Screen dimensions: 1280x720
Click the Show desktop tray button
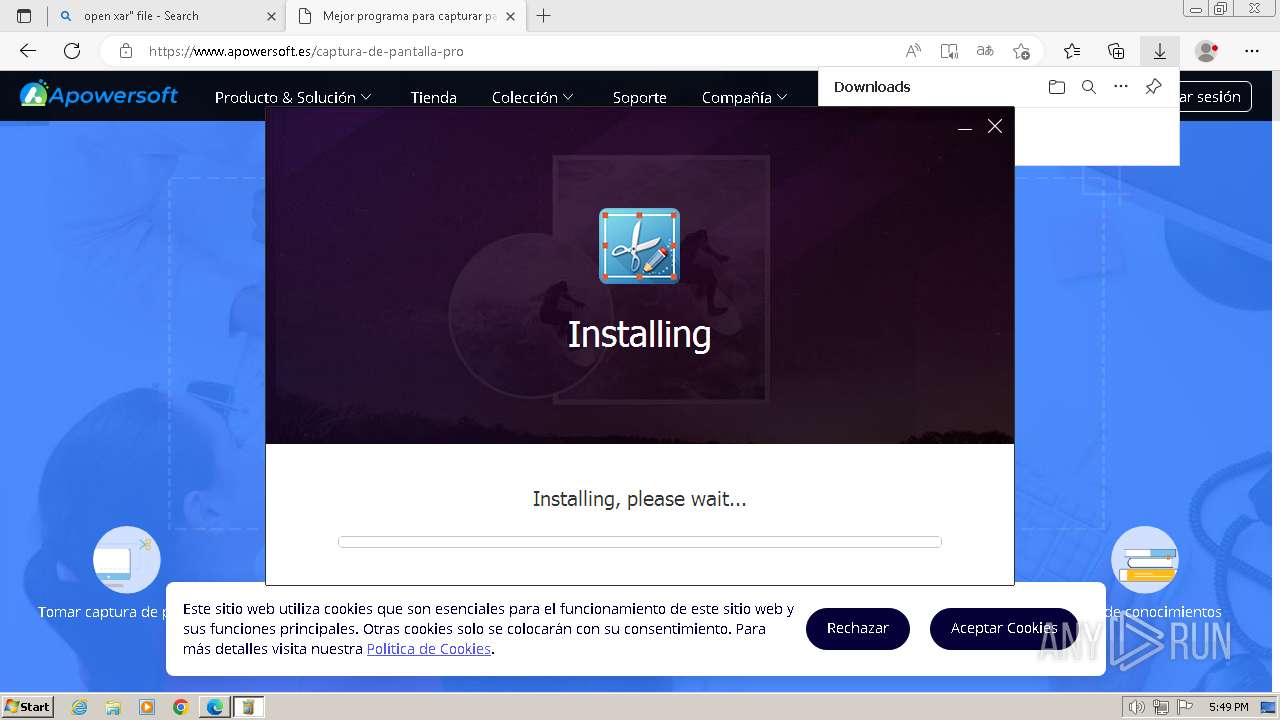click(1268, 707)
